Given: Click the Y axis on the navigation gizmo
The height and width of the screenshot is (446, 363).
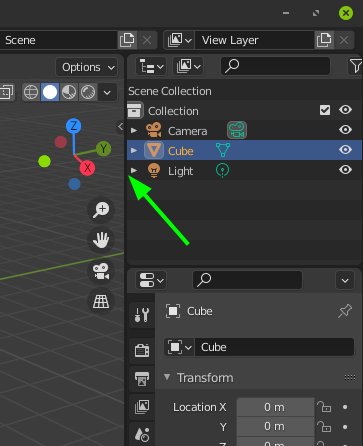Looking at the screenshot, I should [103, 149].
